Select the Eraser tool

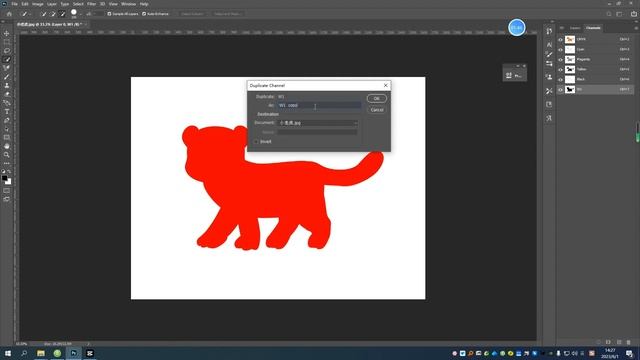coord(7,94)
